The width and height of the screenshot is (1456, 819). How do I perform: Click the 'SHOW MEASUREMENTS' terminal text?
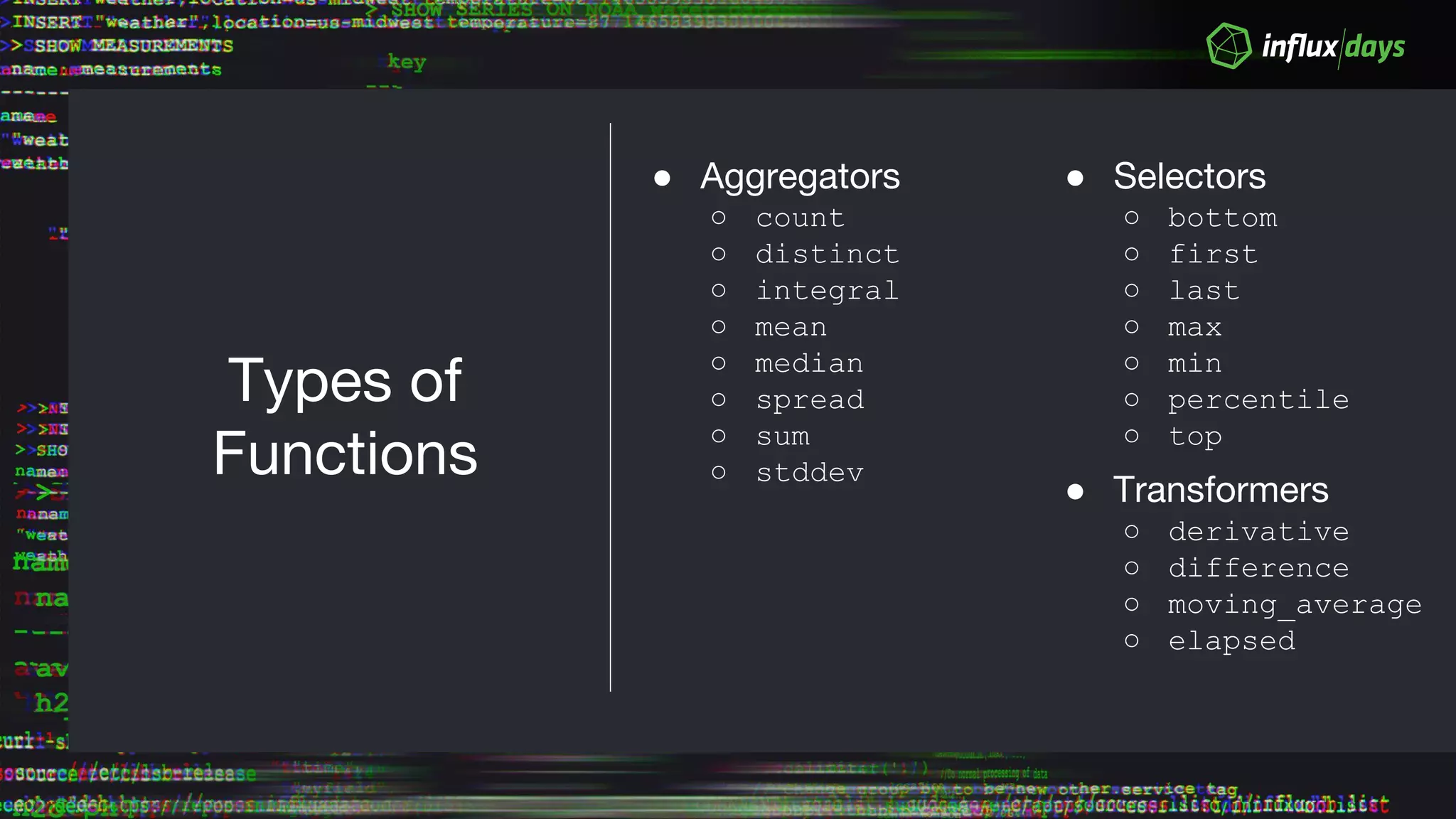134,46
